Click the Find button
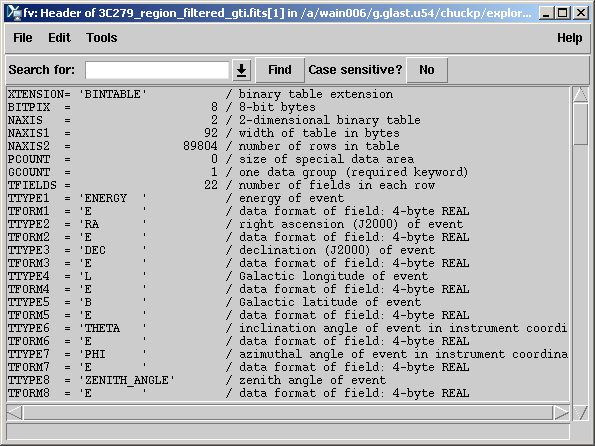The height and width of the screenshot is (446, 595). click(x=280, y=70)
